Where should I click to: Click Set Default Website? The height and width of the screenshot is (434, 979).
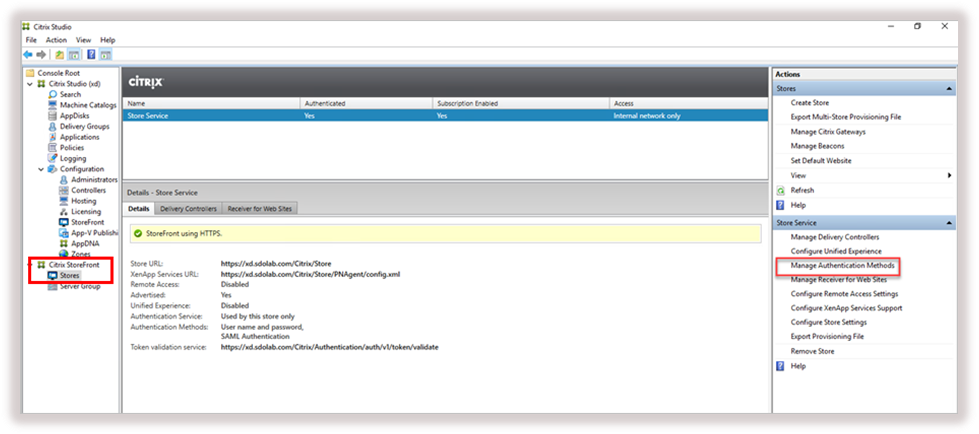[x=821, y=161]
